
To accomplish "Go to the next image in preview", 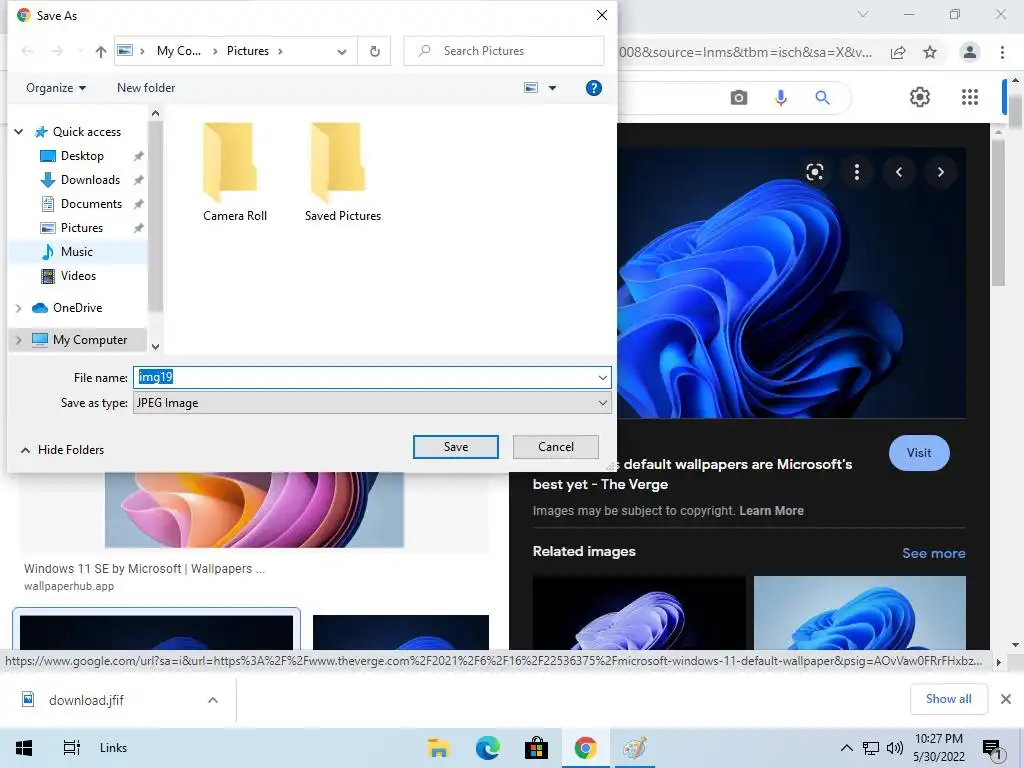I will point(940,172).
